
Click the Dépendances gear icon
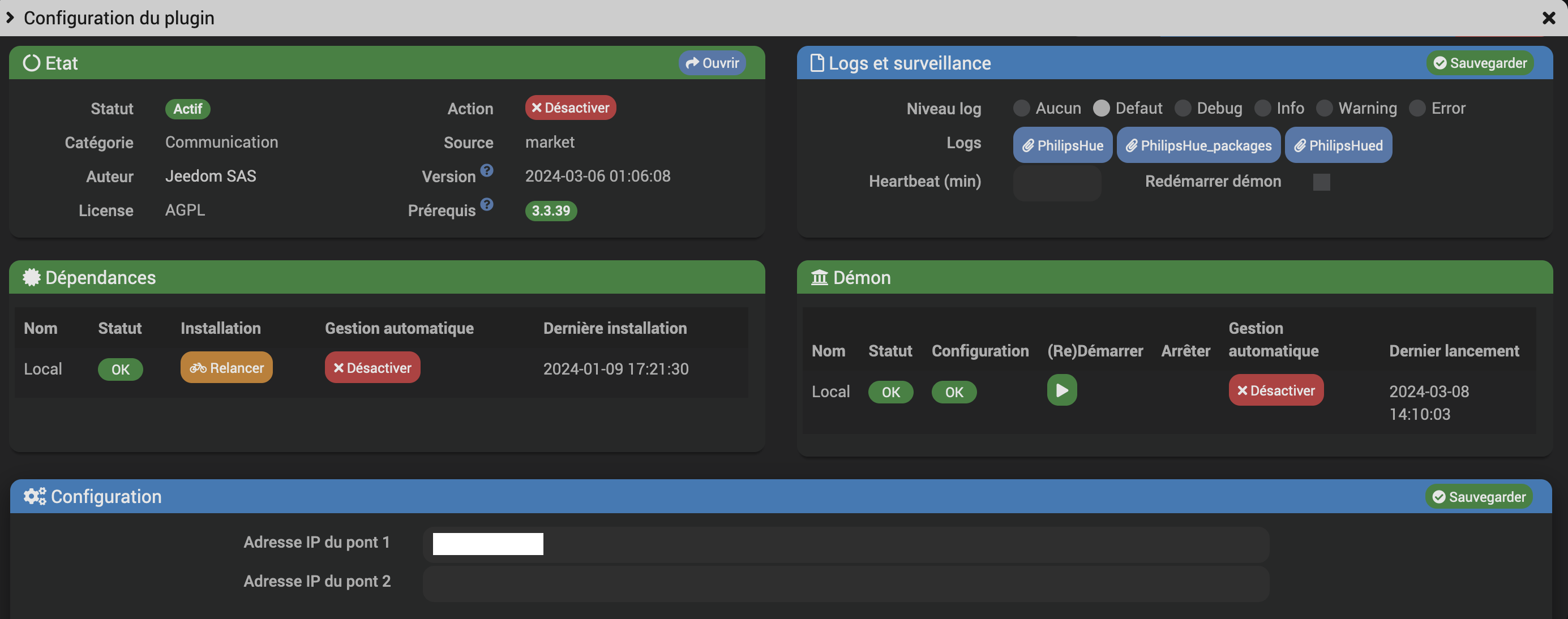coord(31,278)
